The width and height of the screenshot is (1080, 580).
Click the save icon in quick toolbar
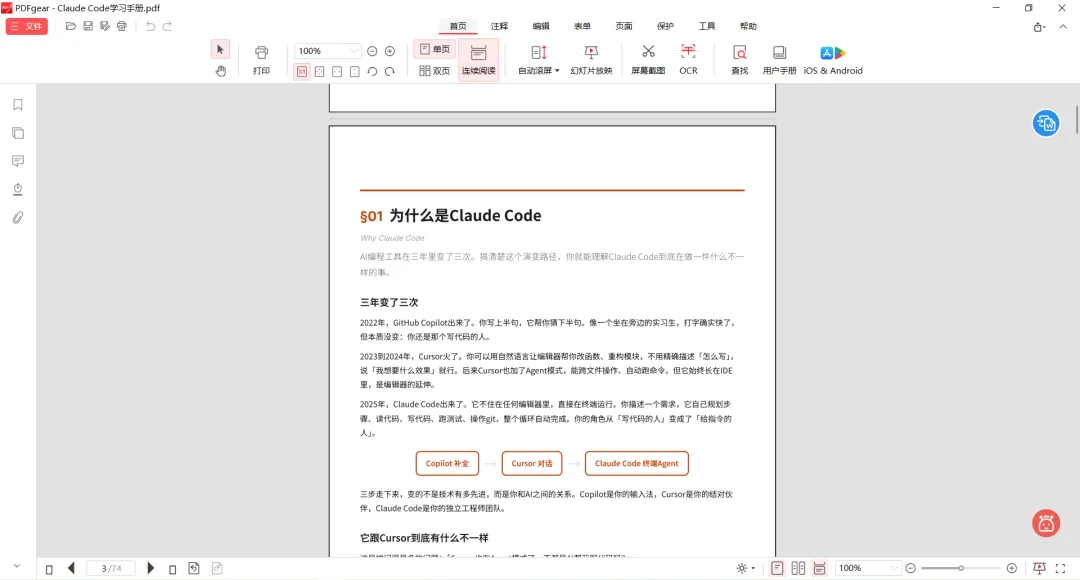tap(87, 26)
